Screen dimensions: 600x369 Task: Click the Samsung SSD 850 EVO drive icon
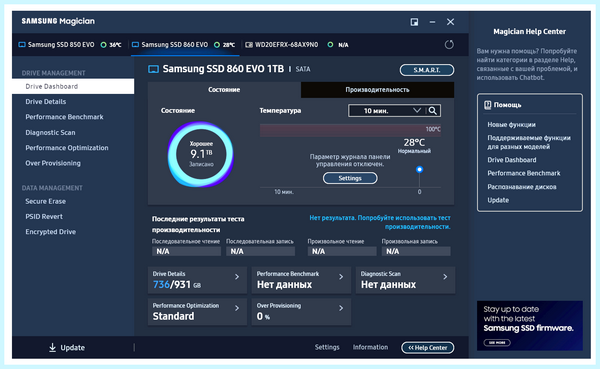click(22, 45)
